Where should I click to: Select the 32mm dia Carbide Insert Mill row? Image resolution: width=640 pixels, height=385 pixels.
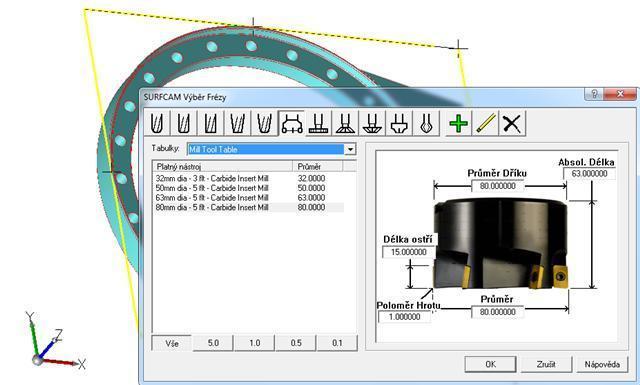(x=249, y=178)
